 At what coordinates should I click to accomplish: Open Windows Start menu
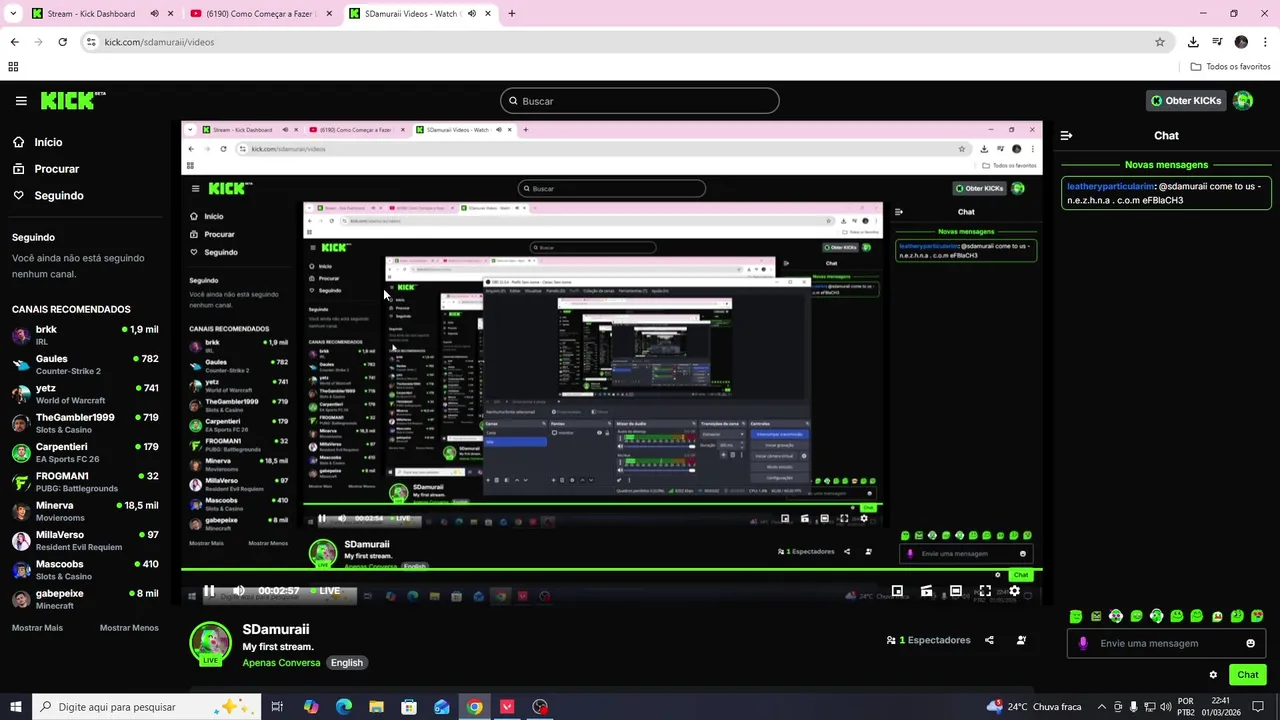click(x=16, y=706)
